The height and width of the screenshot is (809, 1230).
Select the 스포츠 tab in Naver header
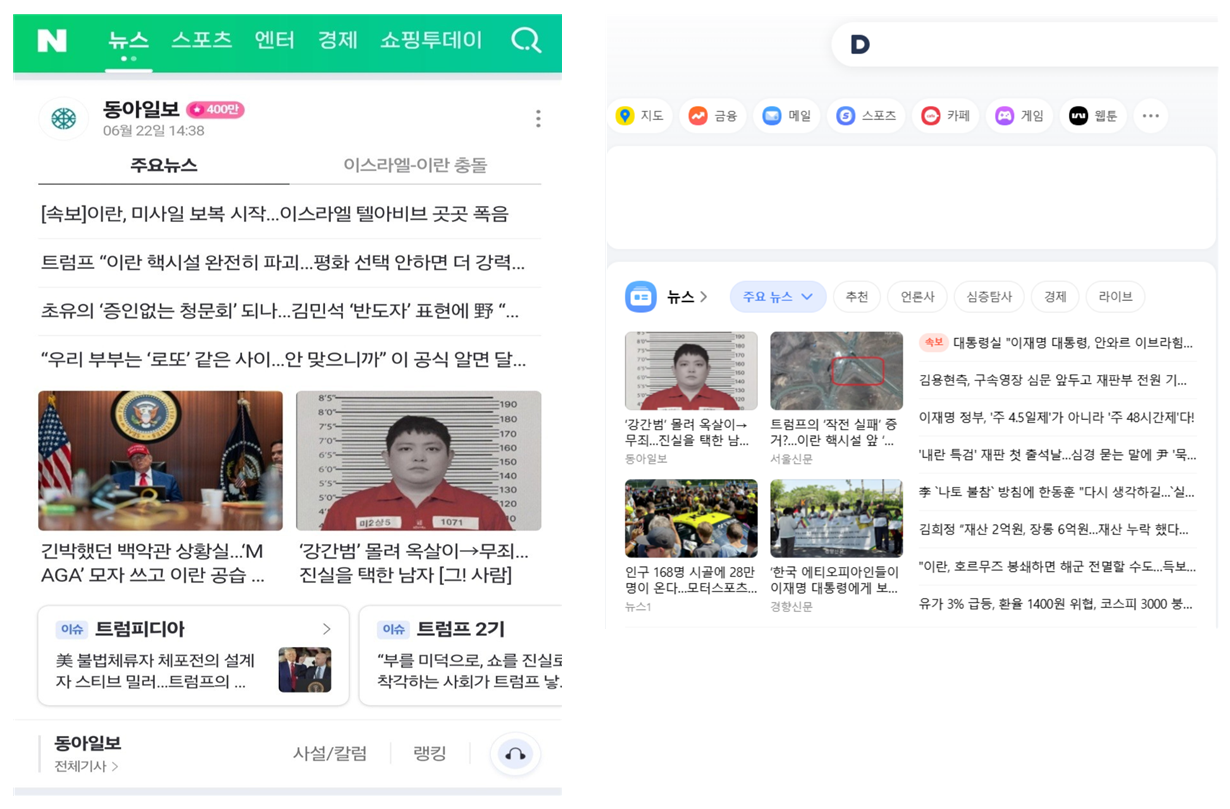pyautogui.click(x=201, y=40)
